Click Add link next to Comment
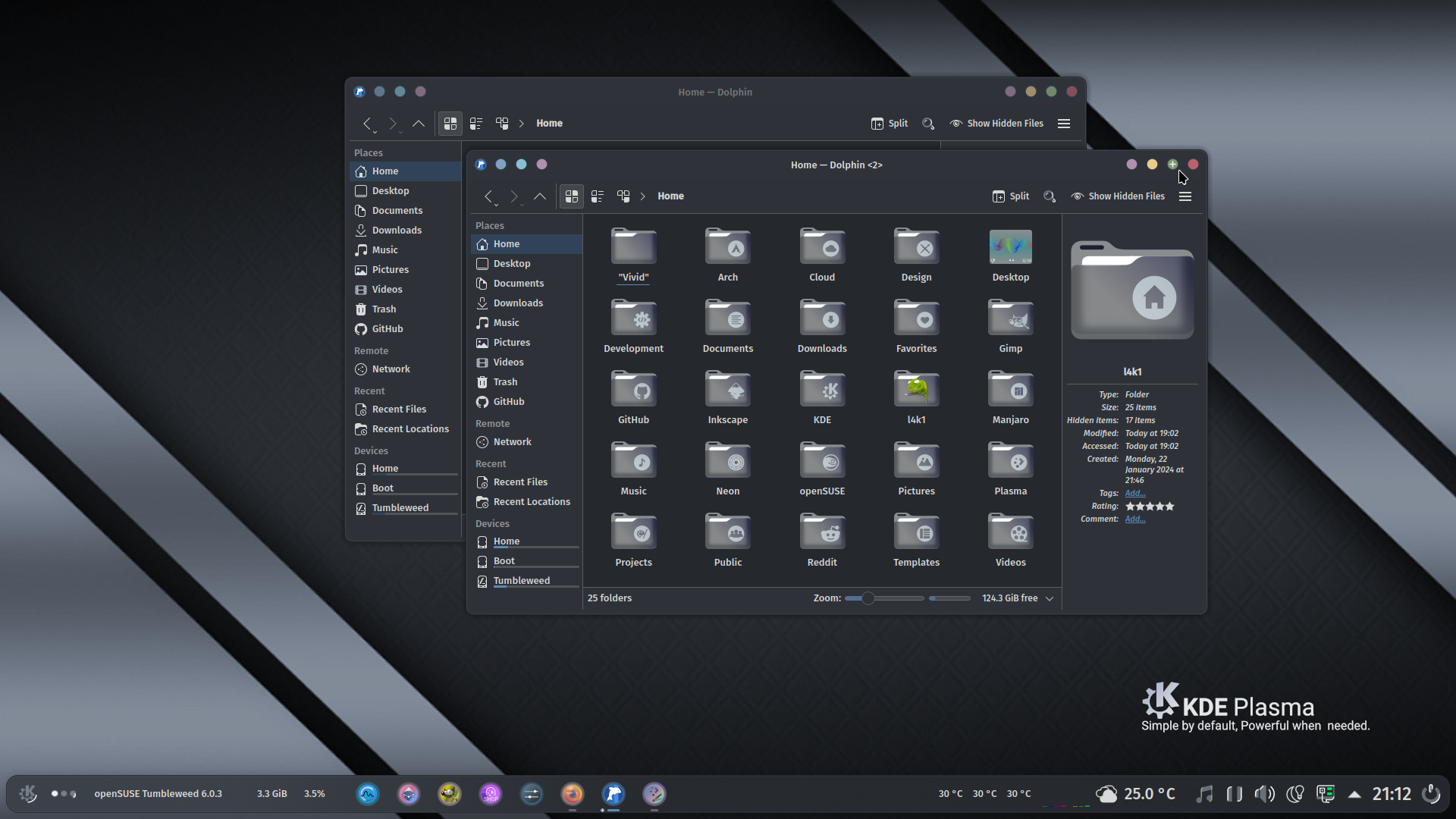Viewport: 1456px width, 819px height. (1134, 519)
